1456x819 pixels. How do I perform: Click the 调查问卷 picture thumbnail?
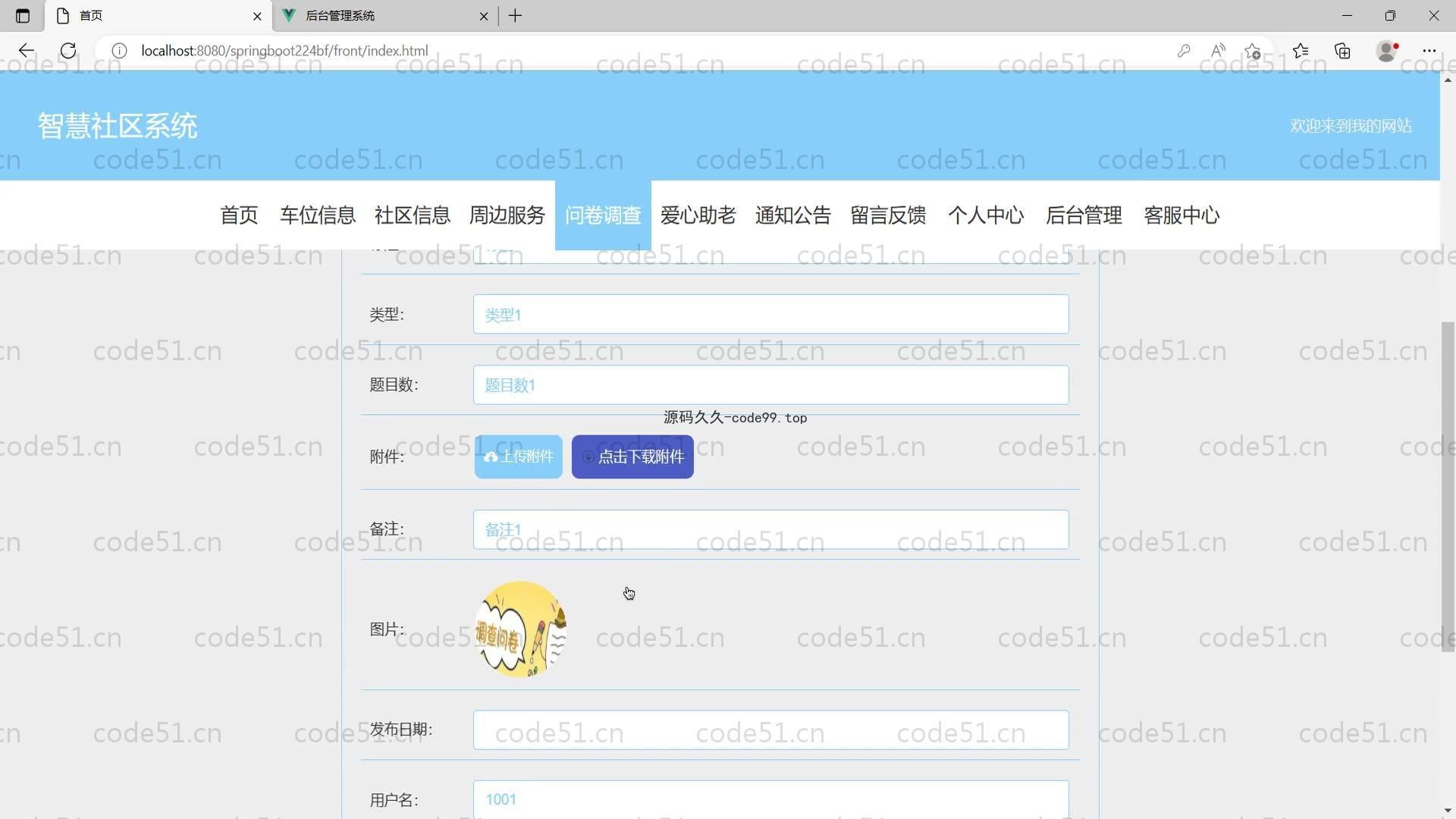pos(520,629)
